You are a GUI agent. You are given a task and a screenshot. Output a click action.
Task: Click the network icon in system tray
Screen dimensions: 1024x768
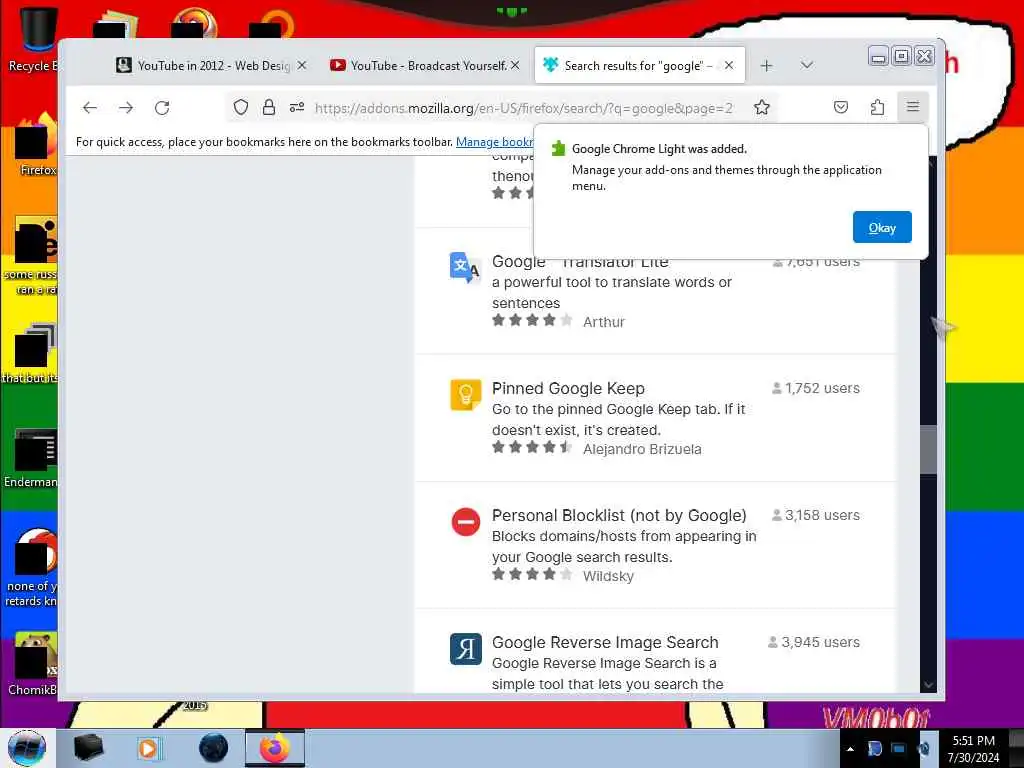click(x=899, y=749)
